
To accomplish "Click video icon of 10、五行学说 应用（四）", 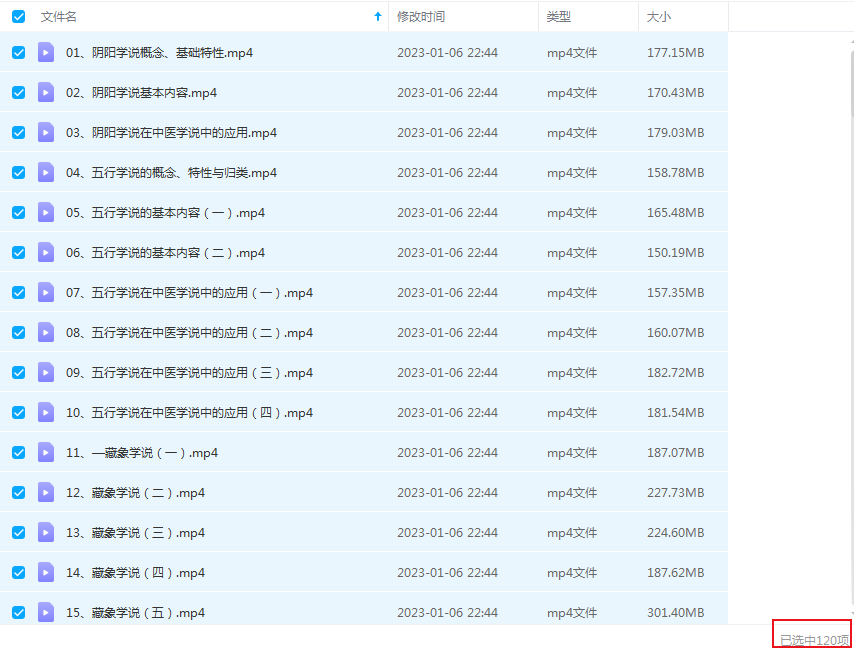I will coord(46,412).
